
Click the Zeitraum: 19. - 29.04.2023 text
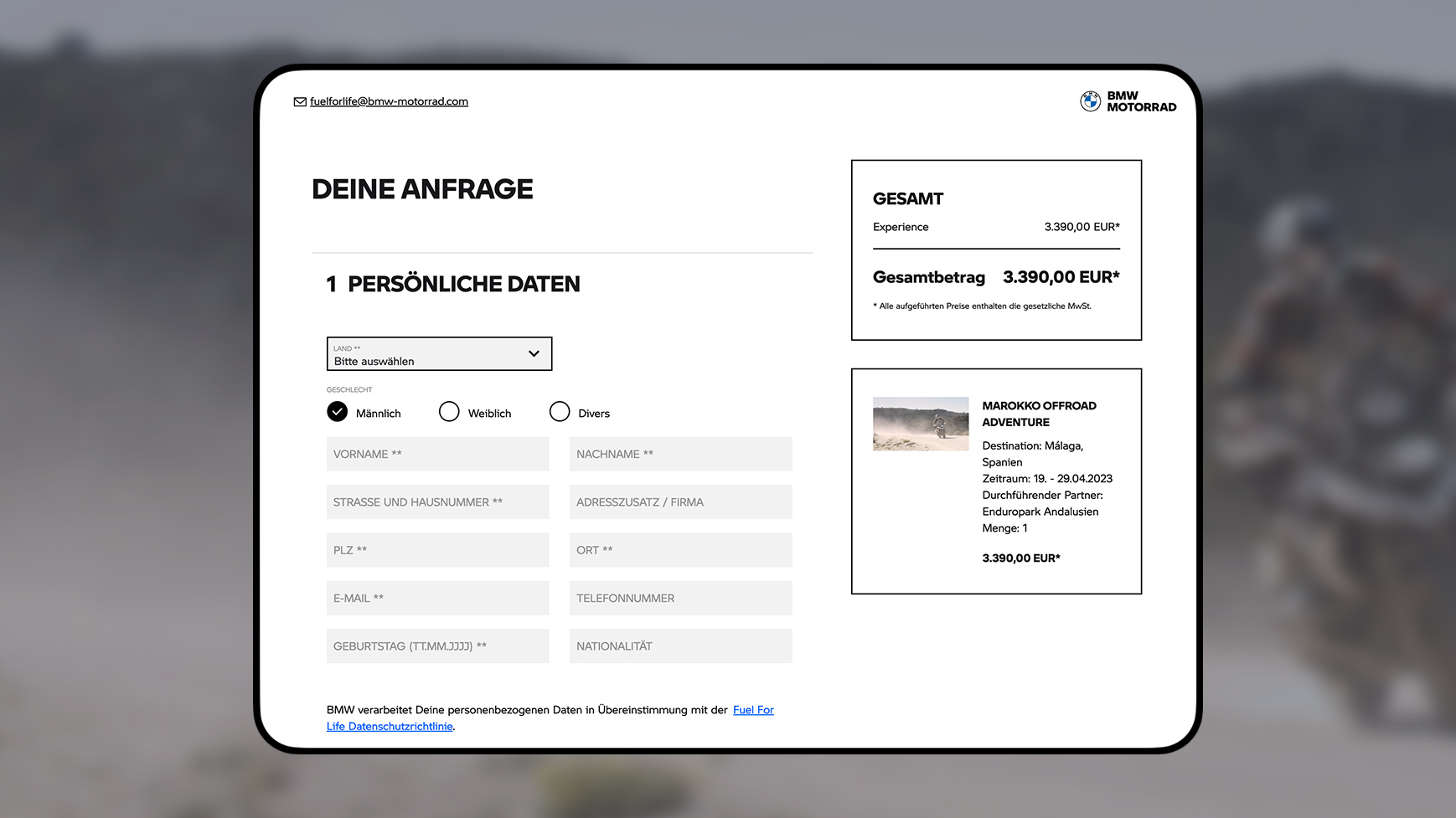1047,479
